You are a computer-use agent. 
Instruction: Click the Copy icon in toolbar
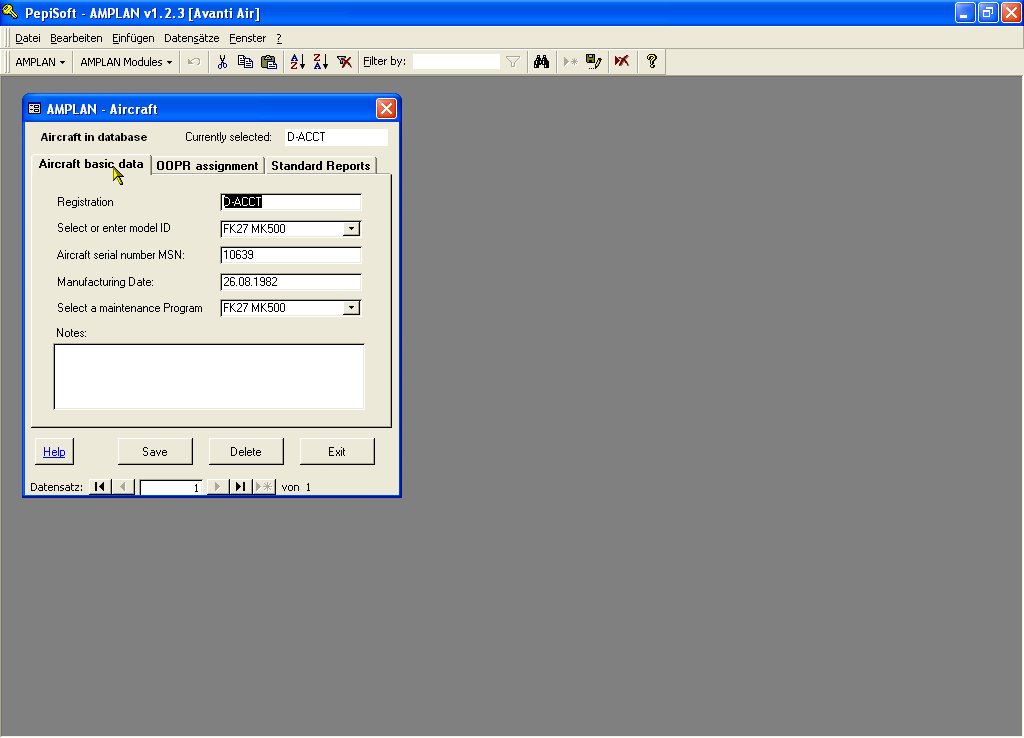tap(245, 62)
